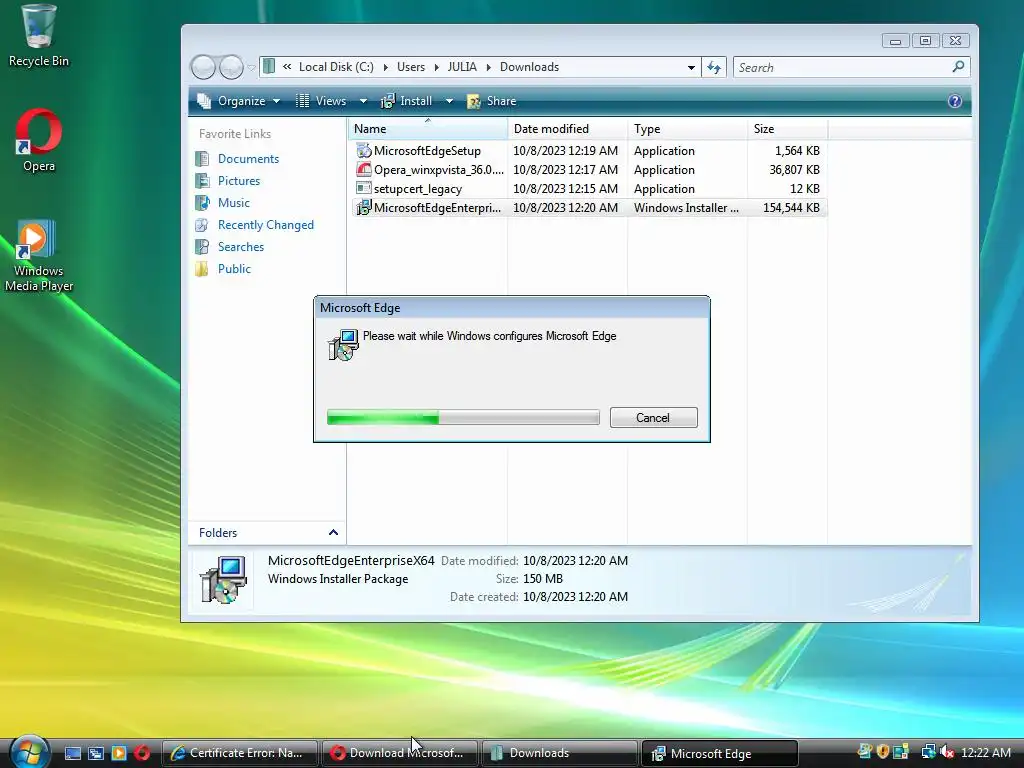Image resolution: width=1024 pixels, height=768 pixels.
Task: Click the Windows Installer type cell
Action: point(686,208)
